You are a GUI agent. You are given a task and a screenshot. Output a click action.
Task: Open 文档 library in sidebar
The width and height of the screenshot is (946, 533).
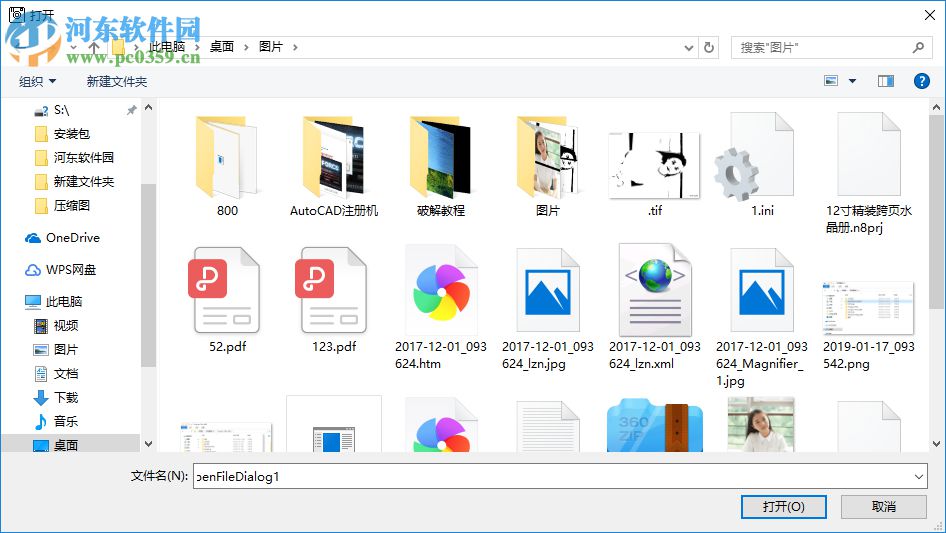(x=56, y=374)
